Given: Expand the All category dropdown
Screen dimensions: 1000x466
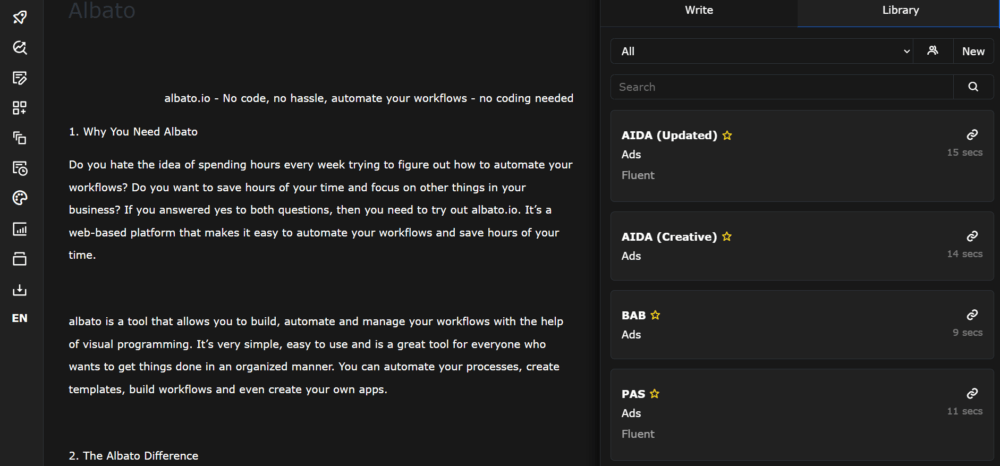Looking at the screenshot, I should coord(764,51).
